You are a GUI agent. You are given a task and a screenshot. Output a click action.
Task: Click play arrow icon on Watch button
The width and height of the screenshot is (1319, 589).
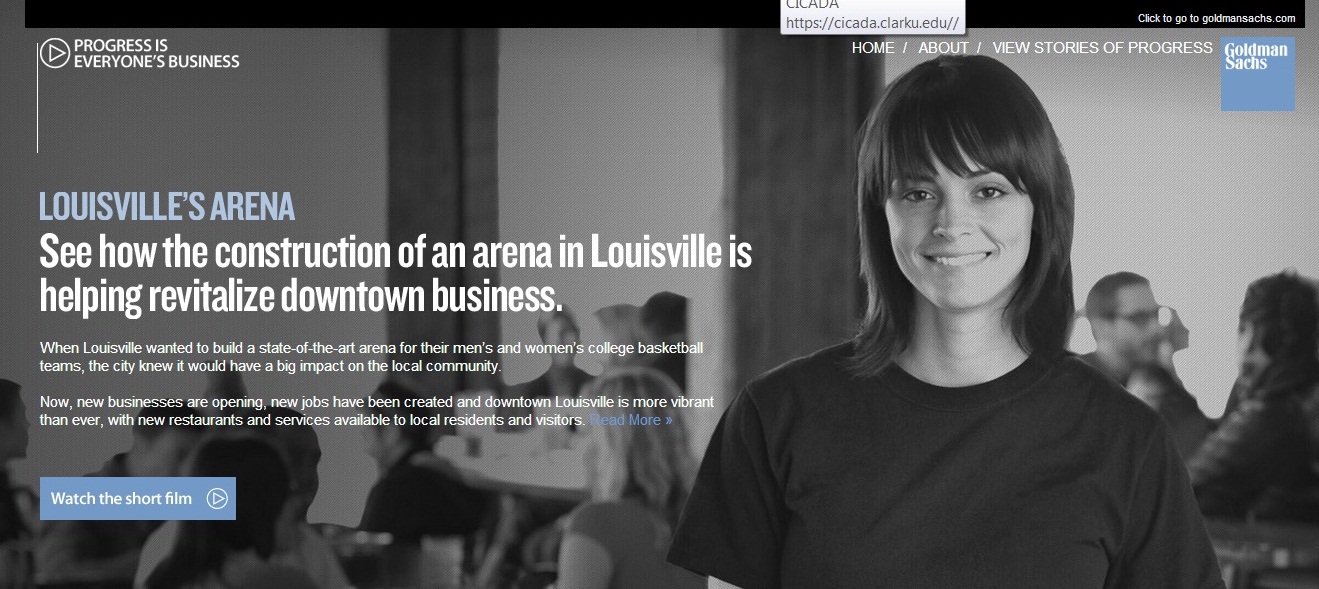(217, 498)
